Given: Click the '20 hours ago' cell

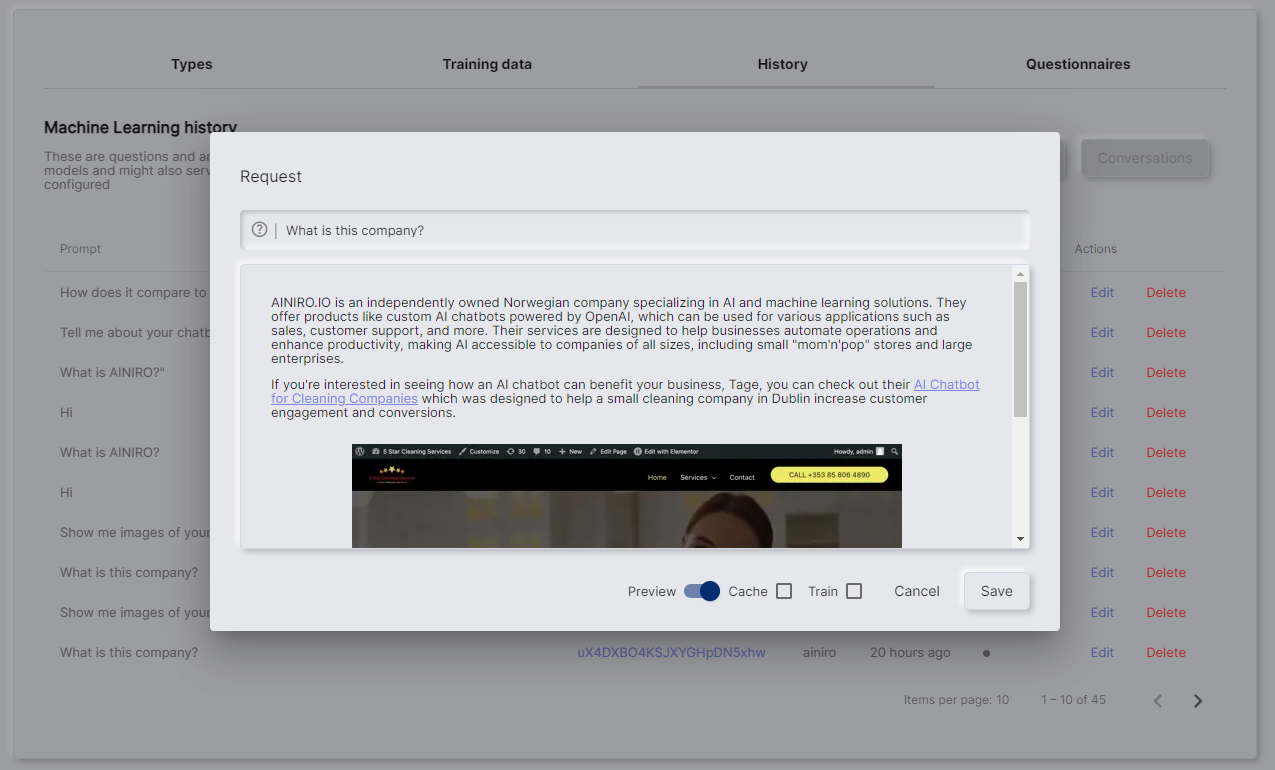Looking at the screenshot, I should [910, 653].
